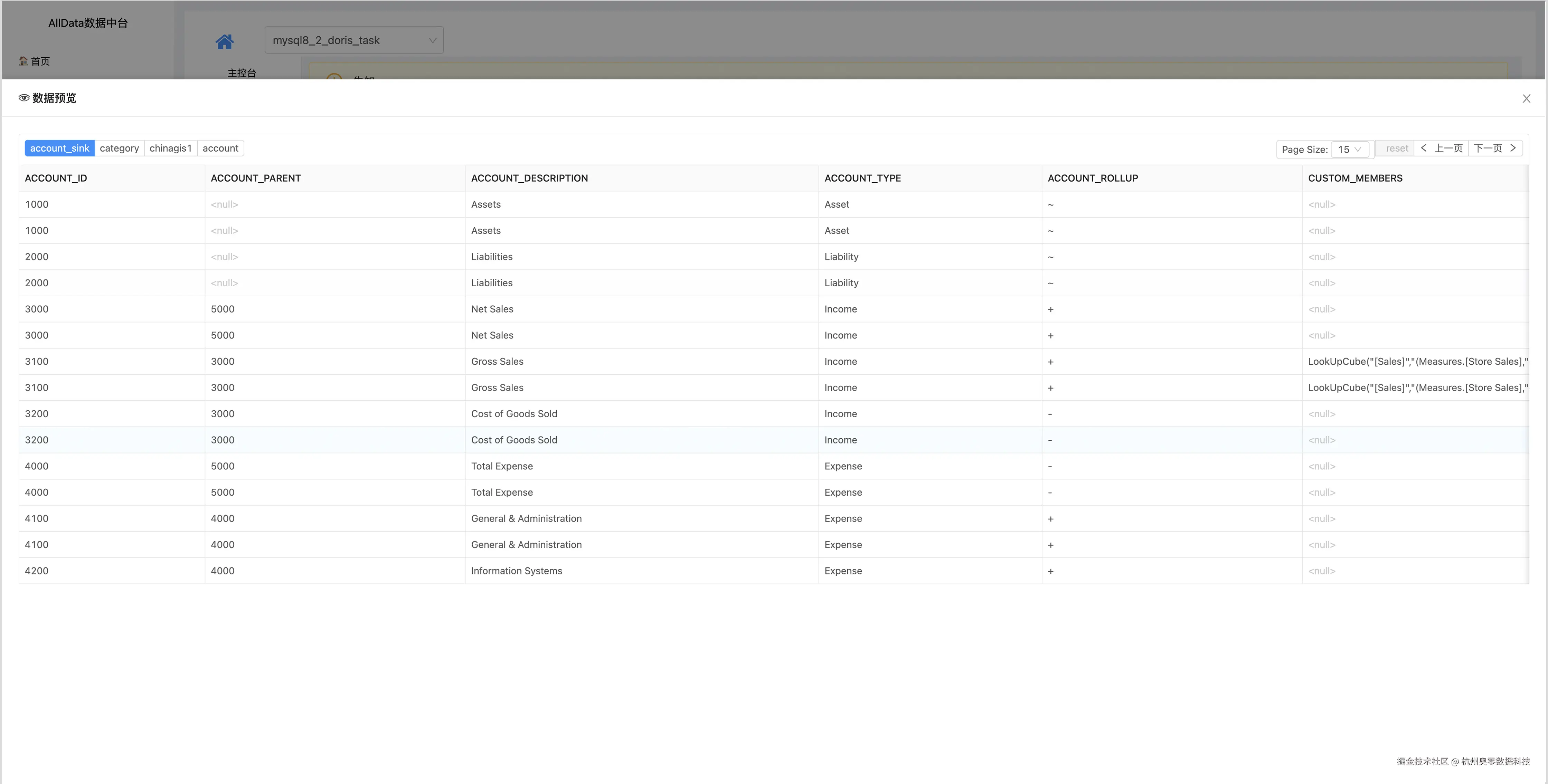Switch to the chinagis1 tab
The height and width of the screenshot is (784, 1548).
(170, 149)
